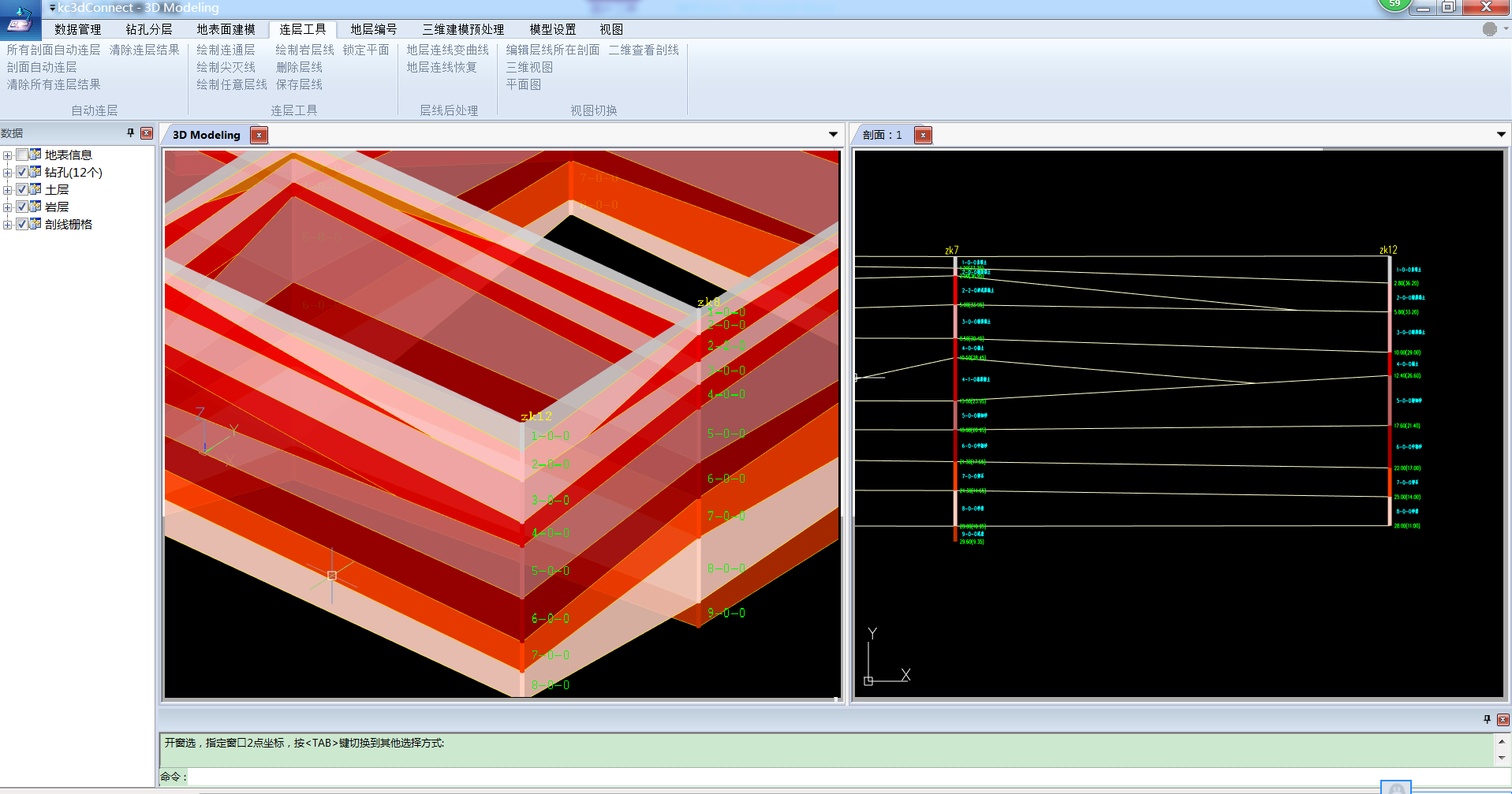Uncheck the 土层 checkbox

point(22,190)
